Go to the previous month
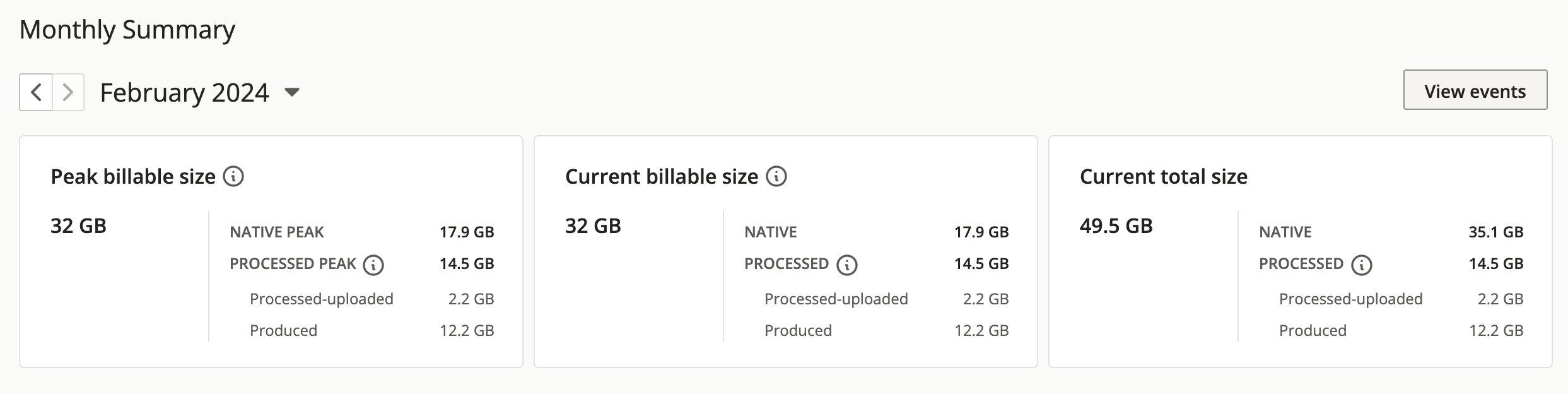Viewport: 1568px width, 394px height. pos(36,92)
